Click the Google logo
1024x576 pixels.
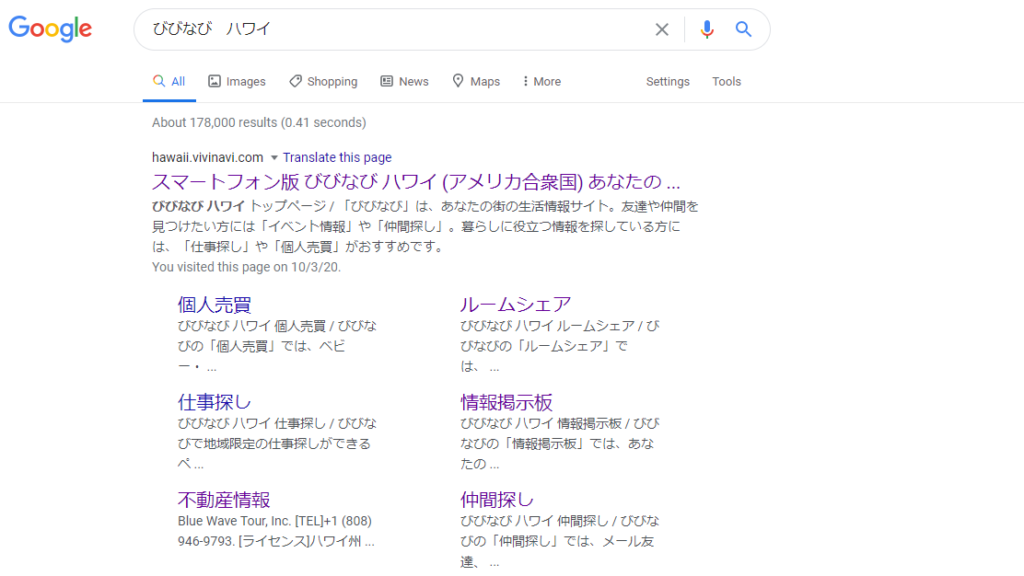(x=50, y=29)
